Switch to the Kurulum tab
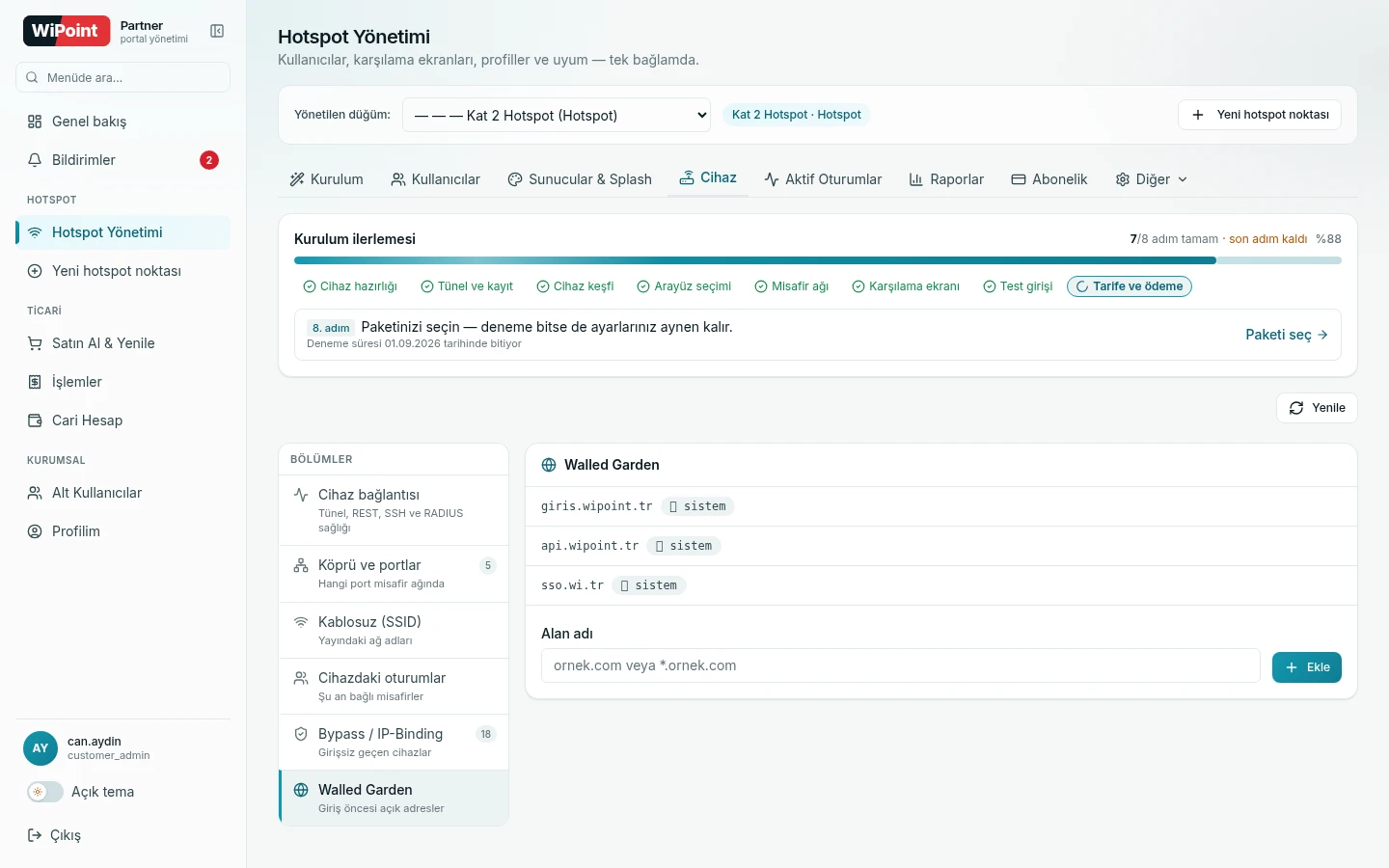This screenshot has width=1389, height=868. tap(326, 179)
